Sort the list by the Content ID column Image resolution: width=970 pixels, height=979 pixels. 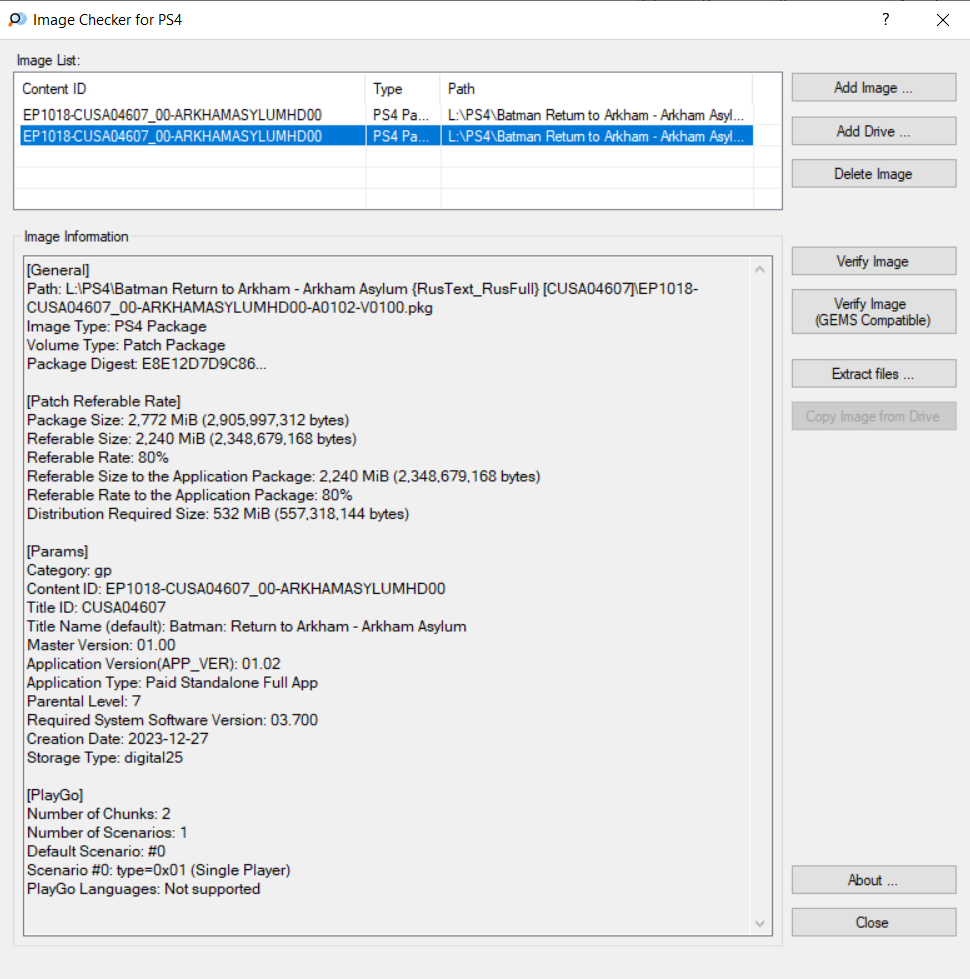pyautogui.click(x=190, y=89)
